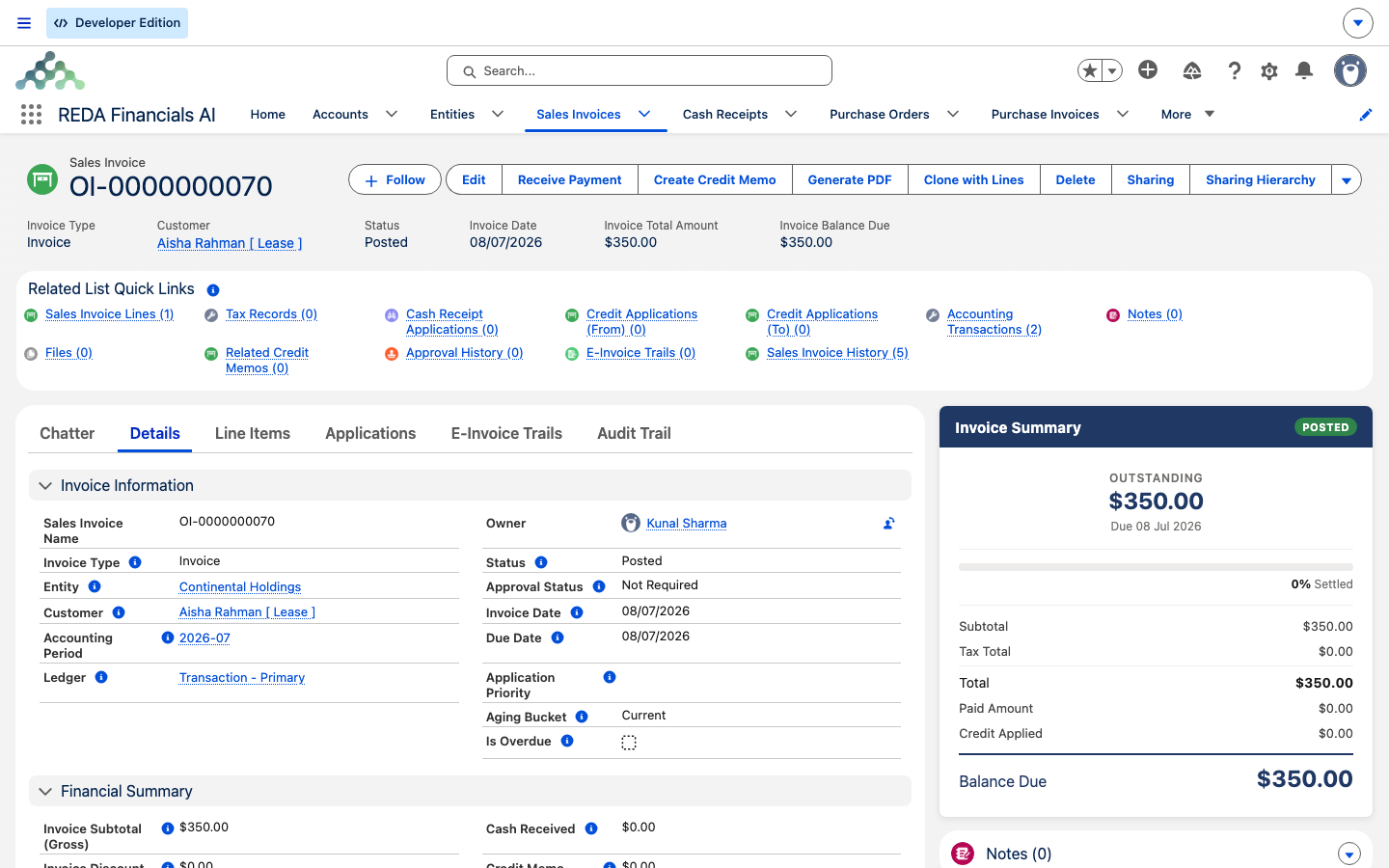The image size is (1389, 868).
Task: Open Setup gear icon
Action: (1269, 70)
